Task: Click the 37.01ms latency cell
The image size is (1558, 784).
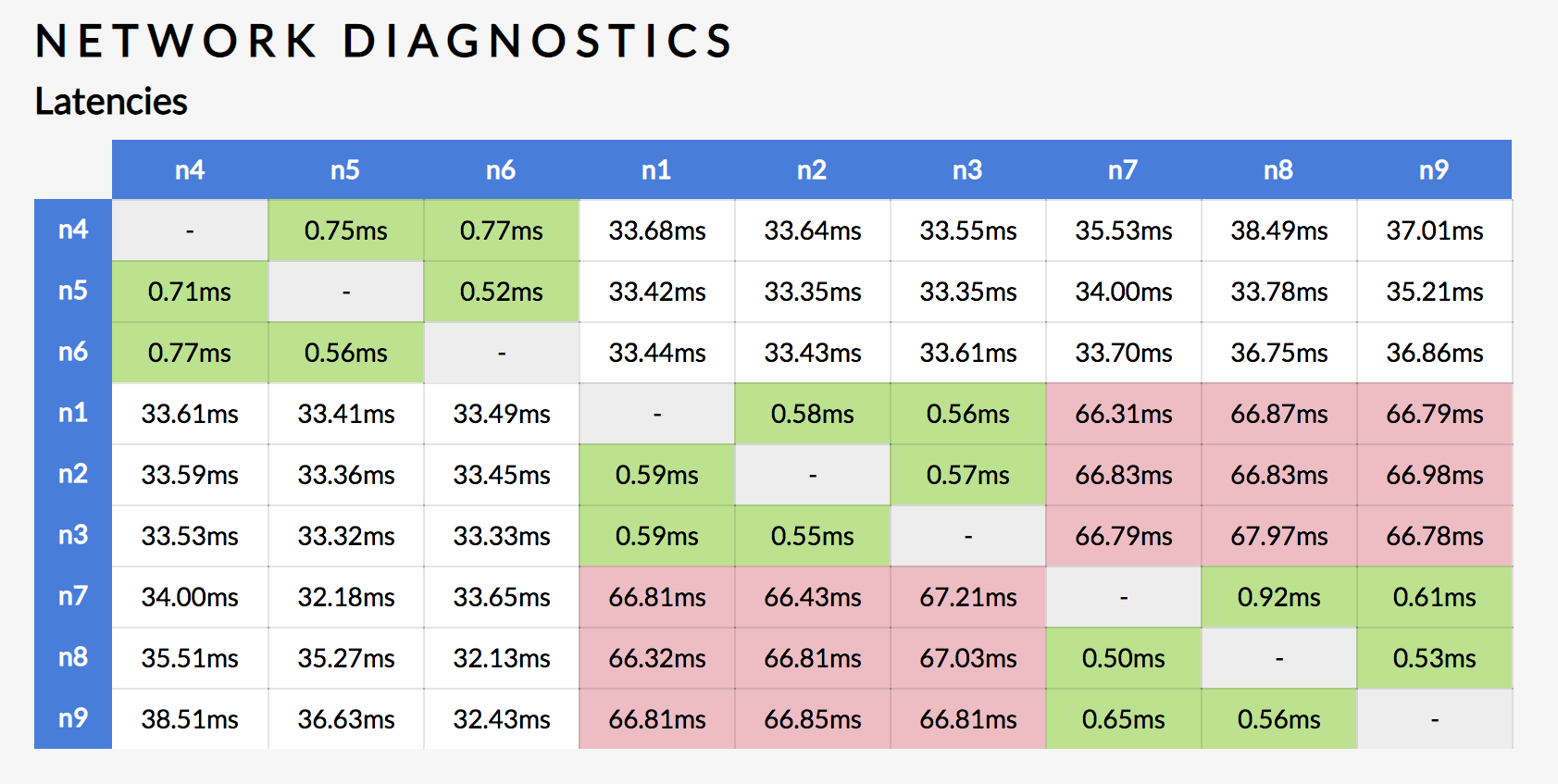Action: click(1434, 230)
